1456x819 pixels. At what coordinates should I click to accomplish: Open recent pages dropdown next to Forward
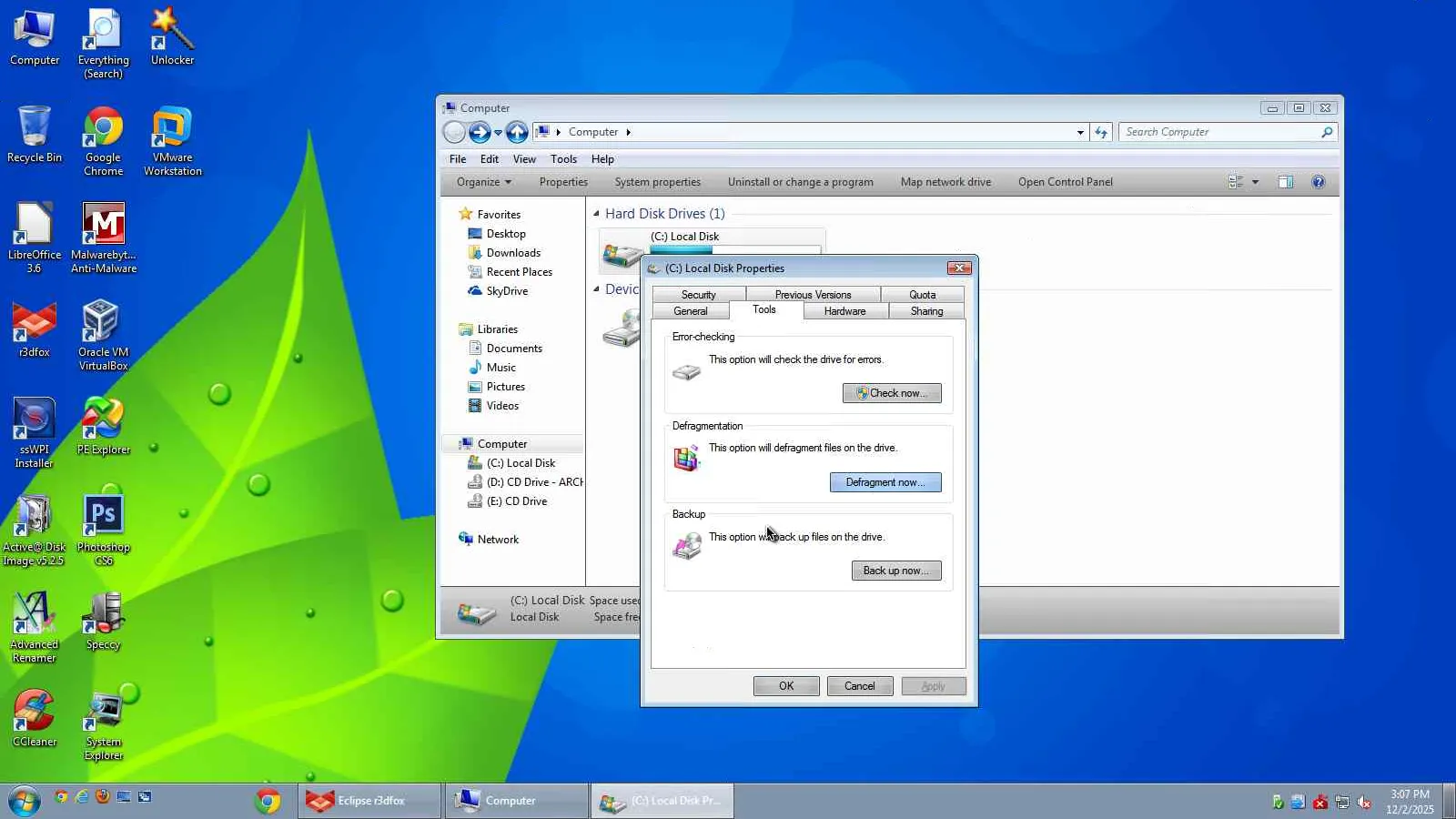coord(498,133)
